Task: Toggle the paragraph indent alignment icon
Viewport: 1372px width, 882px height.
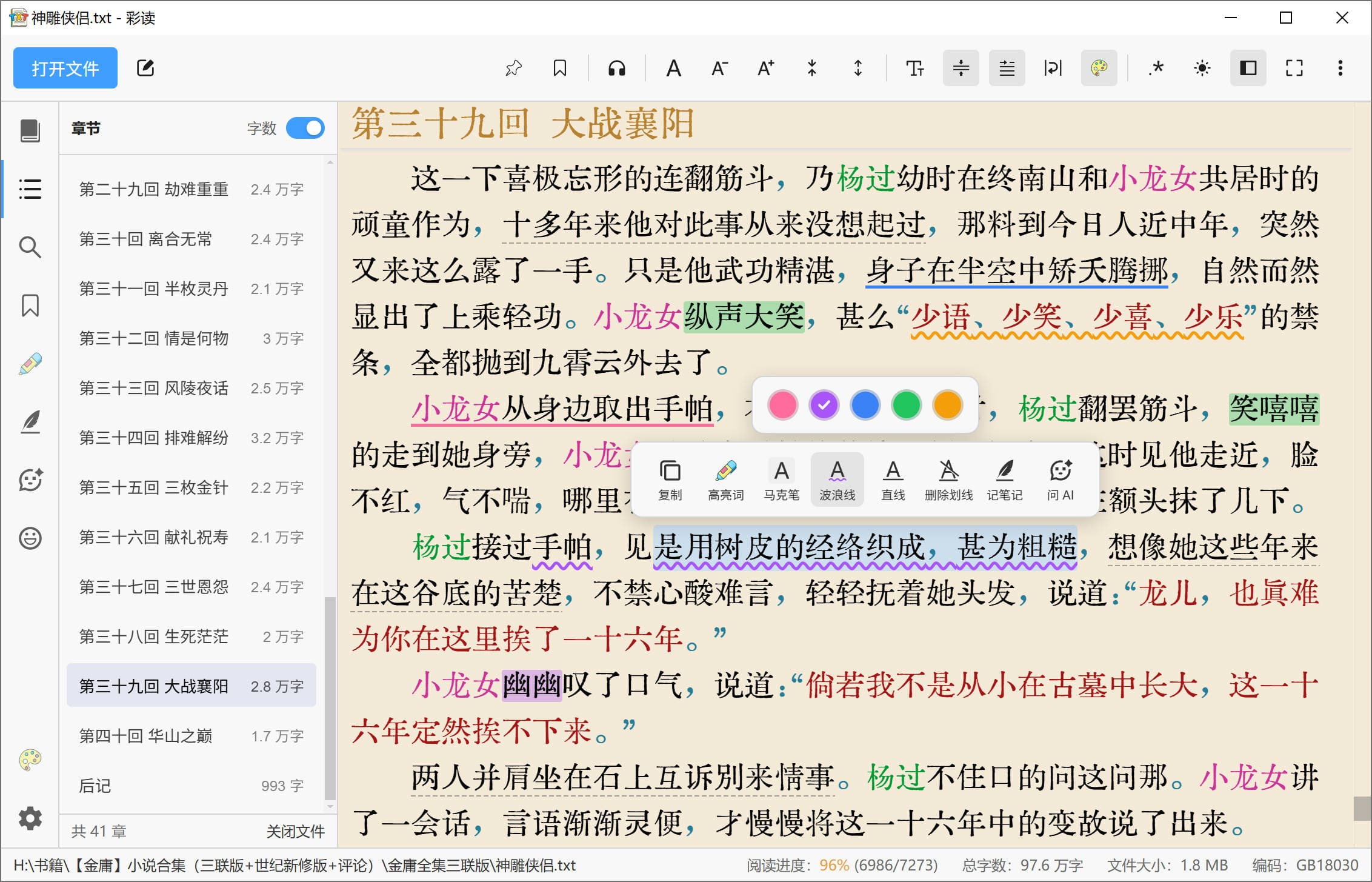Action: pyautogui.click(x=1007, y=68)
